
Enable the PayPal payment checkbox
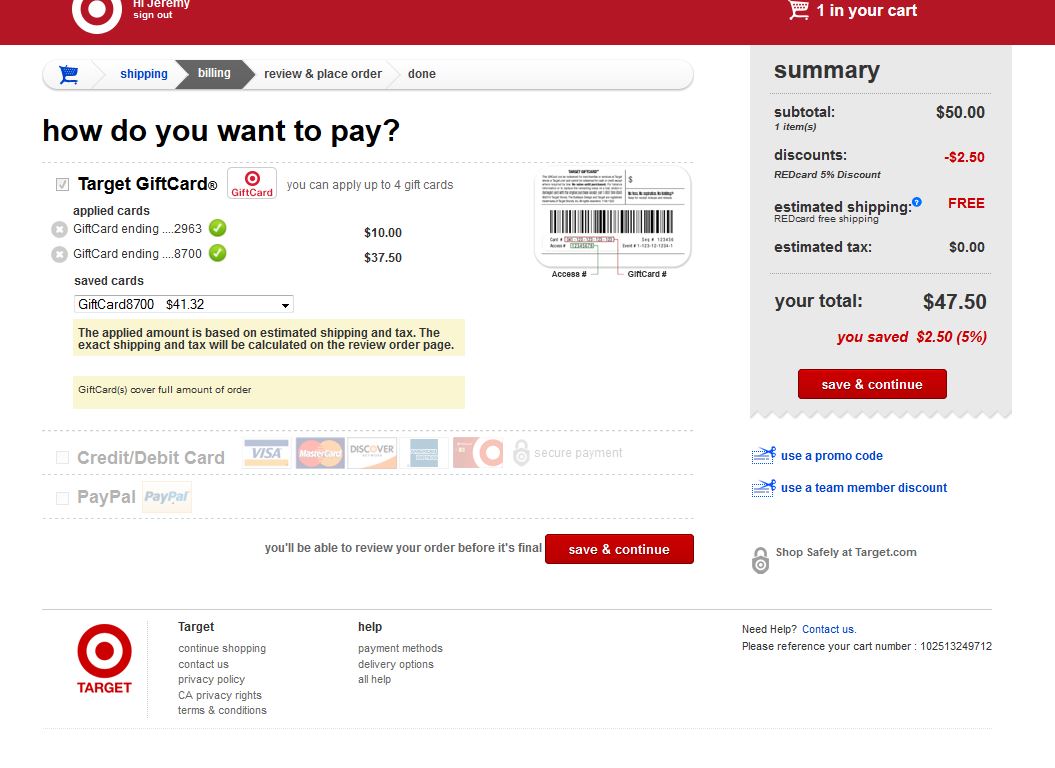click(x=63, y=498)
